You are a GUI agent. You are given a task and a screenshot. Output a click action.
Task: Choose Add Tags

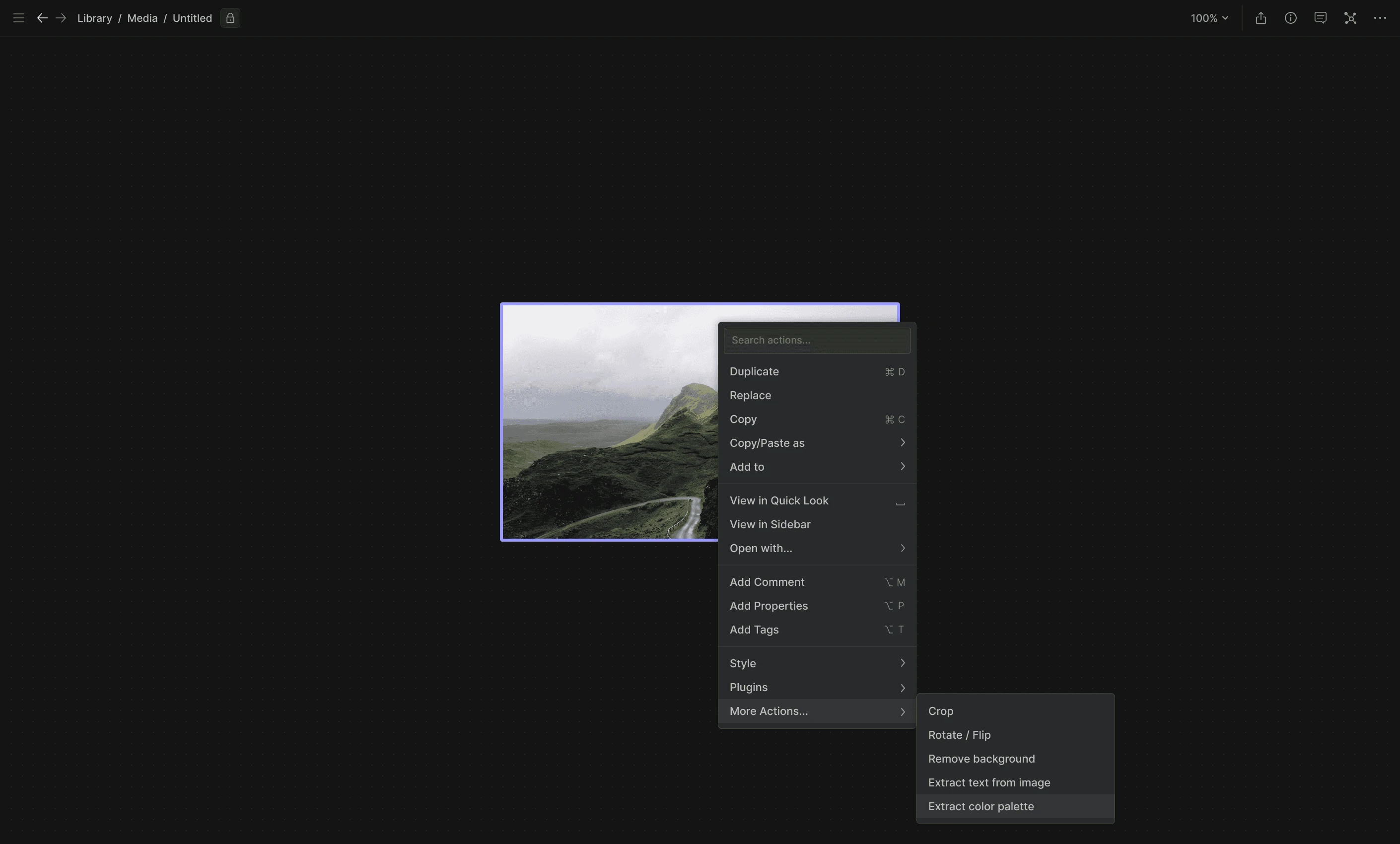point(817,630)
